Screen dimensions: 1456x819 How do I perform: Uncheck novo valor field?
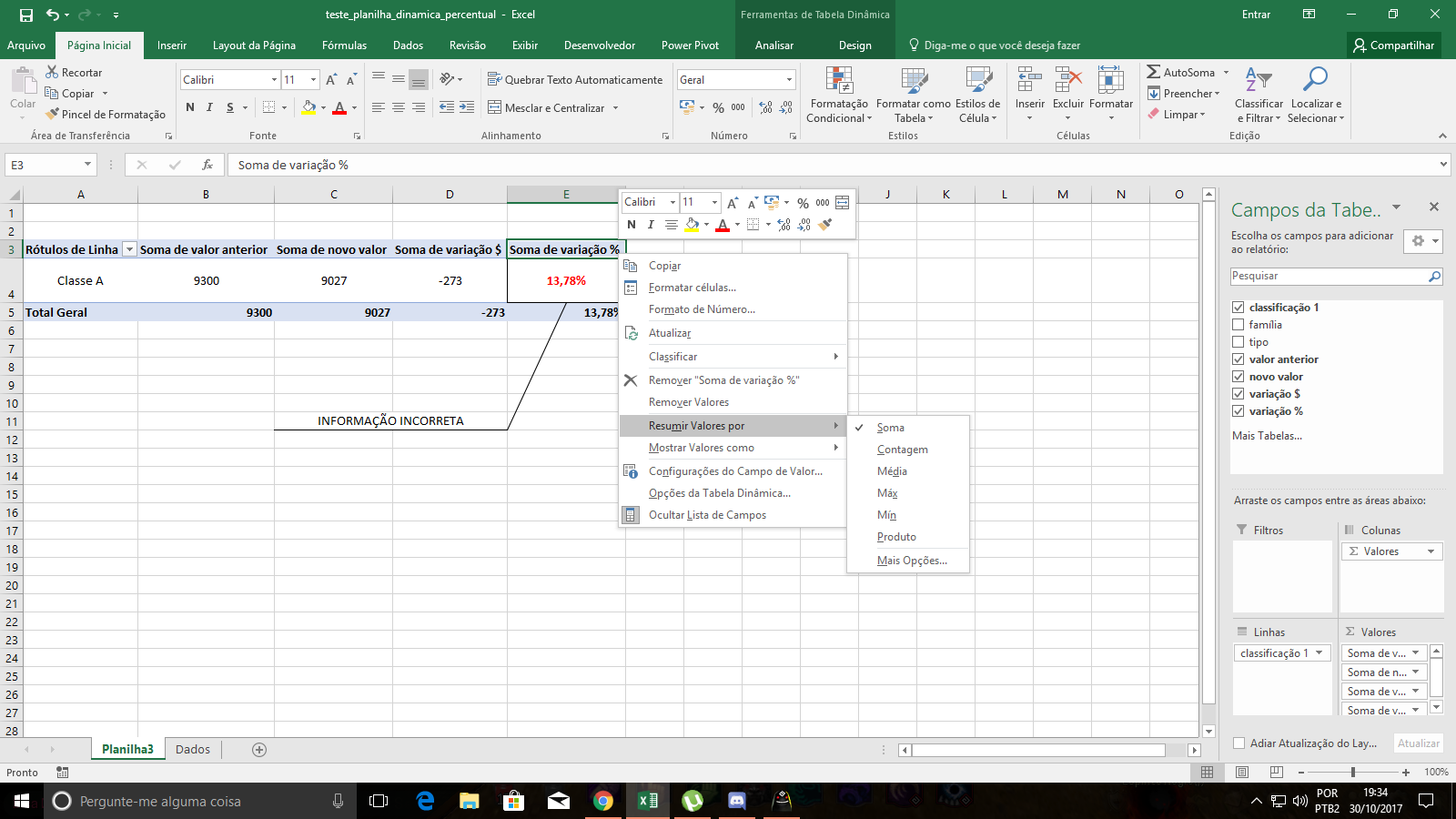1238,377
